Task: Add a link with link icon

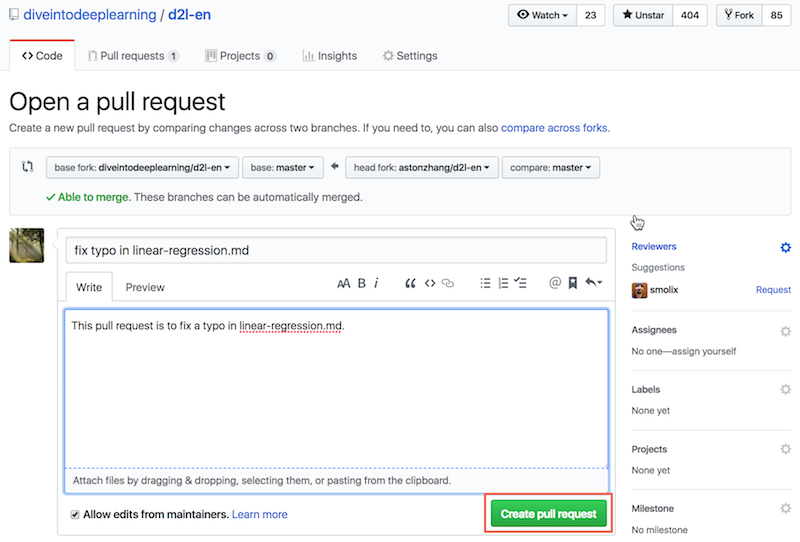Action: pos(447,283)
